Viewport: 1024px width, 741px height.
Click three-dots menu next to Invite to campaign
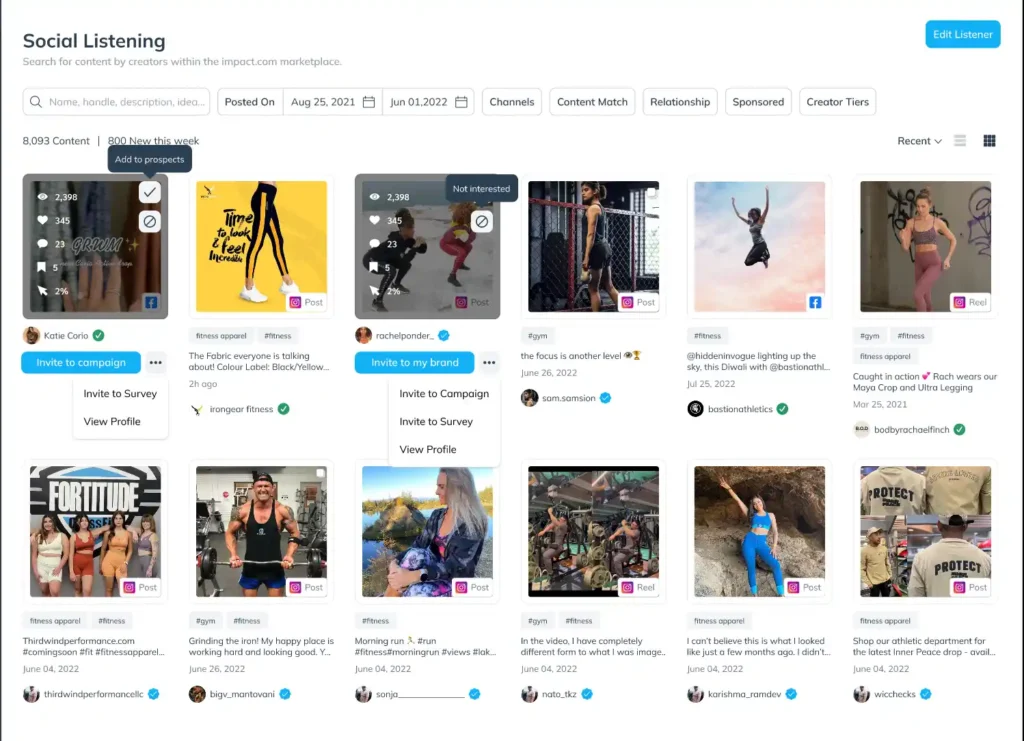point(155,363)
